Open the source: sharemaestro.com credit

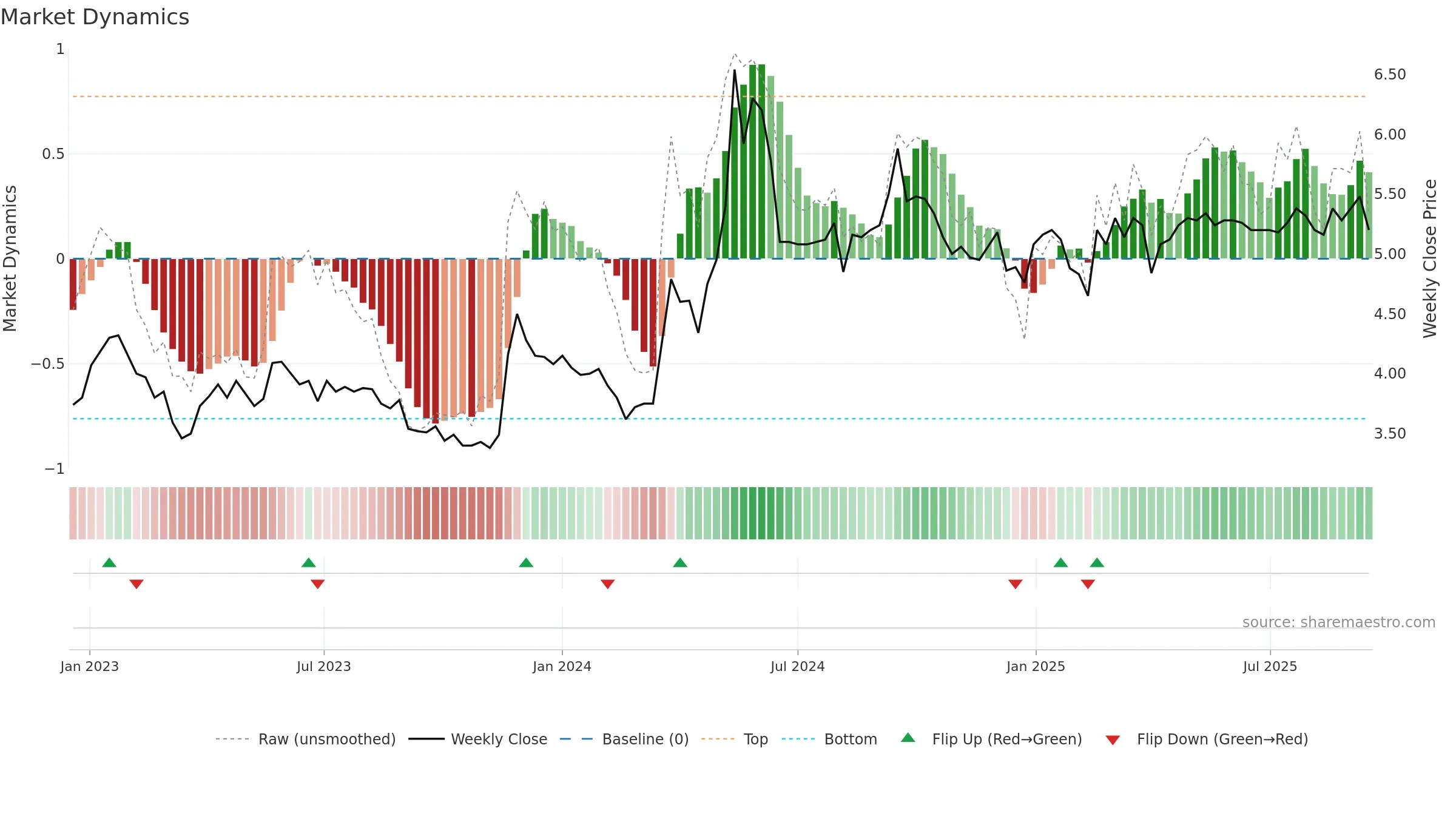click(x=1339, y=622)
